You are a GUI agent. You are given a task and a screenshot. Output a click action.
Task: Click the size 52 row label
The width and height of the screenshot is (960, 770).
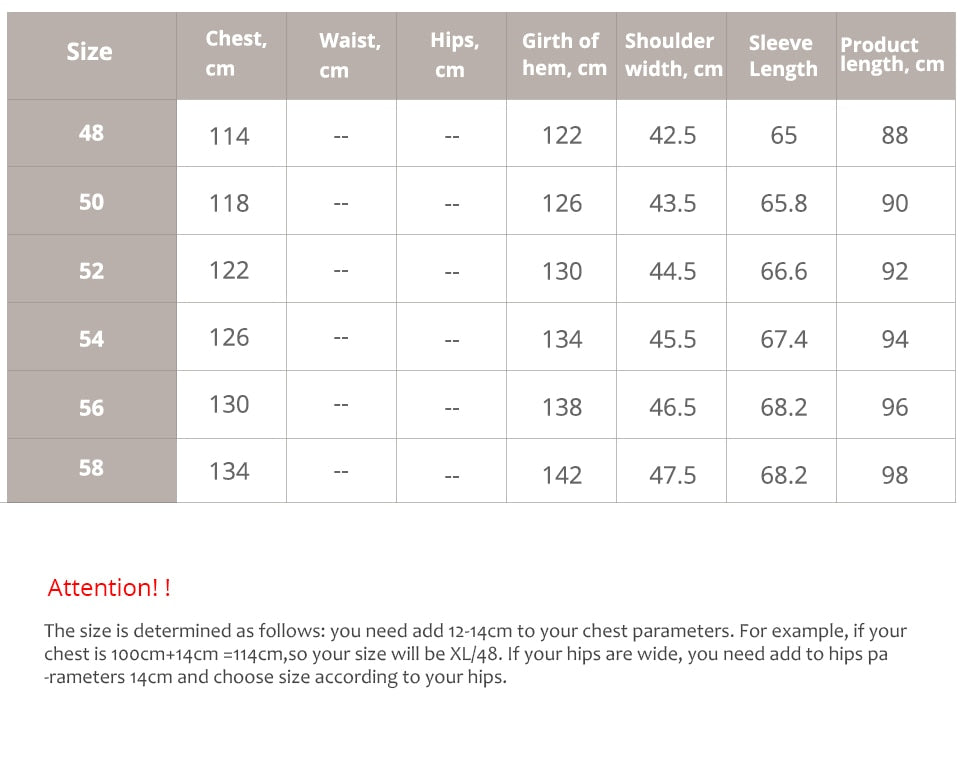coord(91,271)
